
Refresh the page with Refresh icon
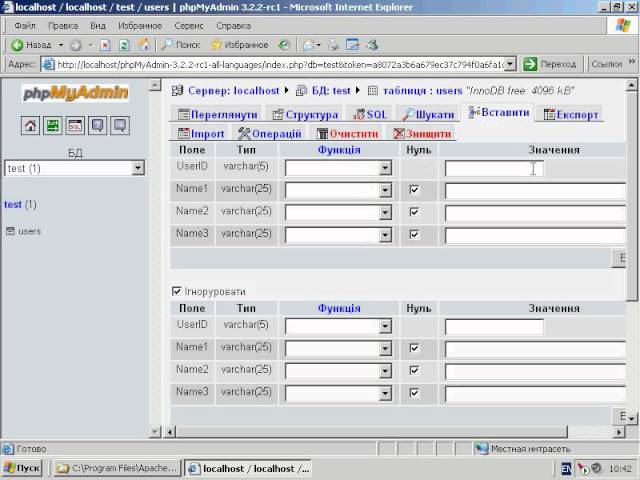[124, 45]
